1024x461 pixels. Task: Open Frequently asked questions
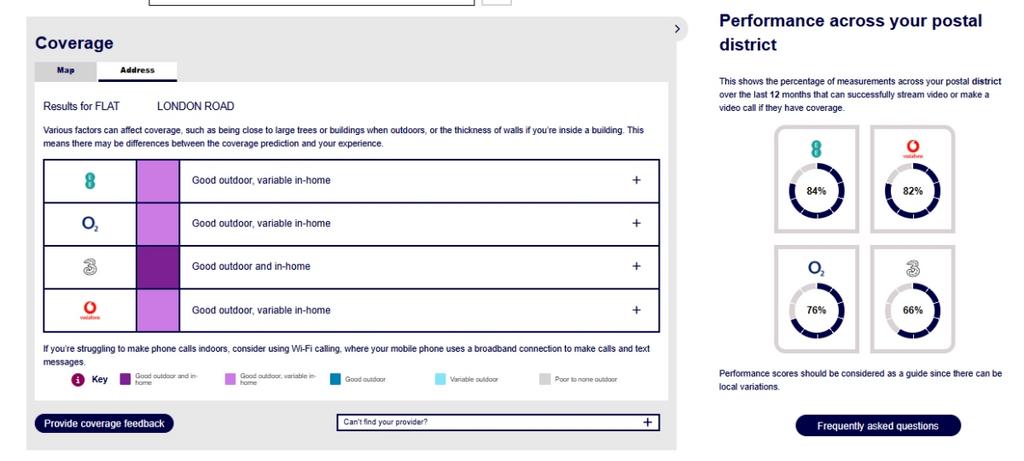tap(877, 426)
